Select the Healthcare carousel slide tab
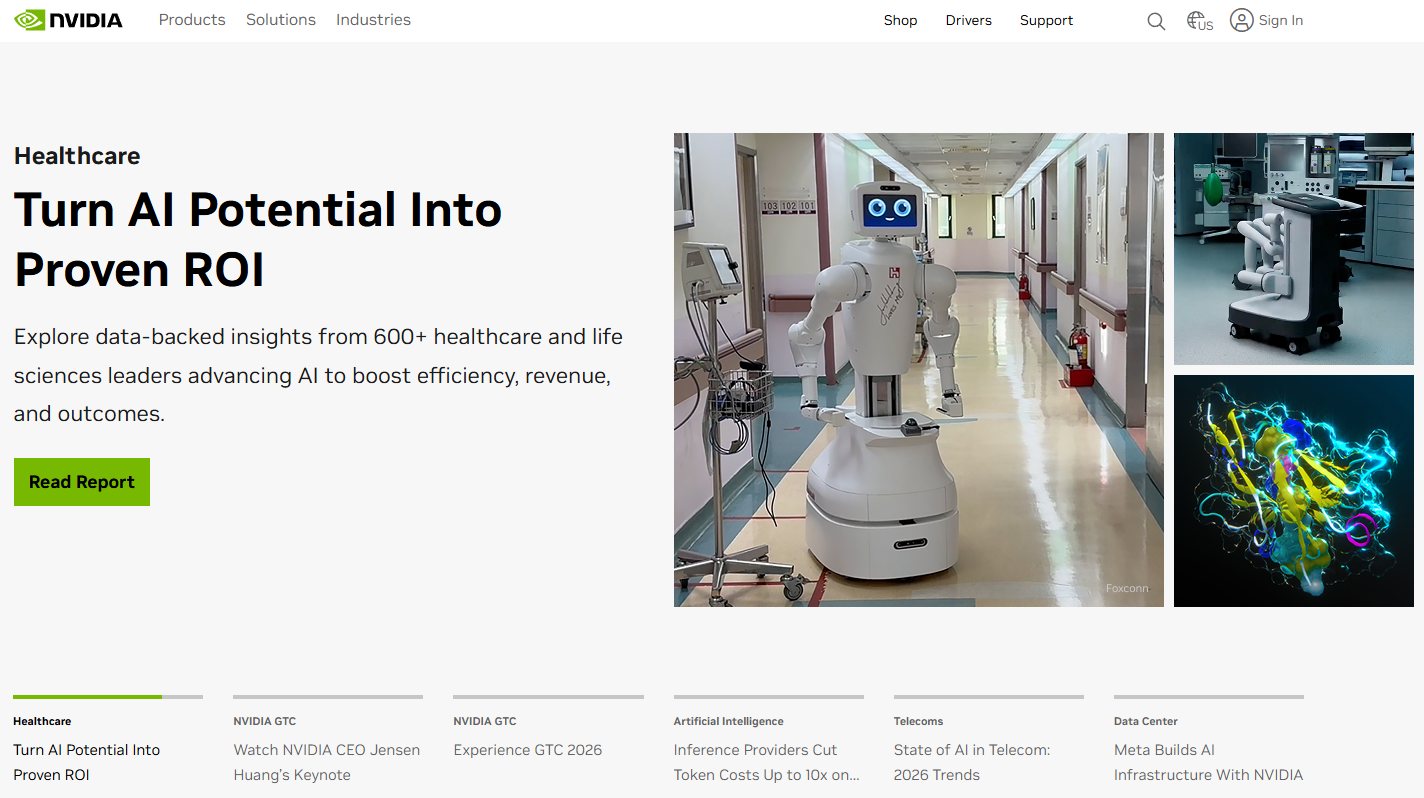1424x798 pixels. tap(86, 750)
